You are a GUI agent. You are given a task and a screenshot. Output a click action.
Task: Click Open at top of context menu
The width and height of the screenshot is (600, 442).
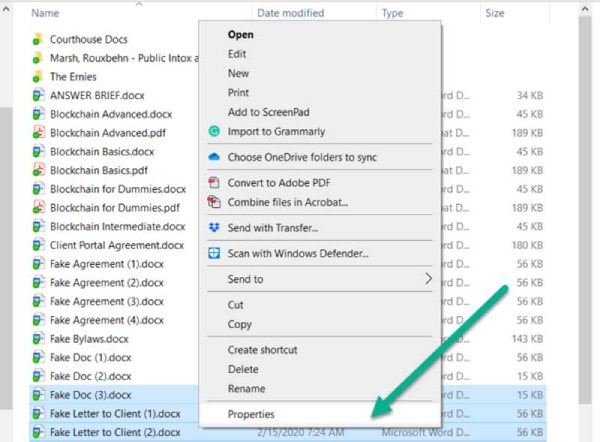pos(241,35)
